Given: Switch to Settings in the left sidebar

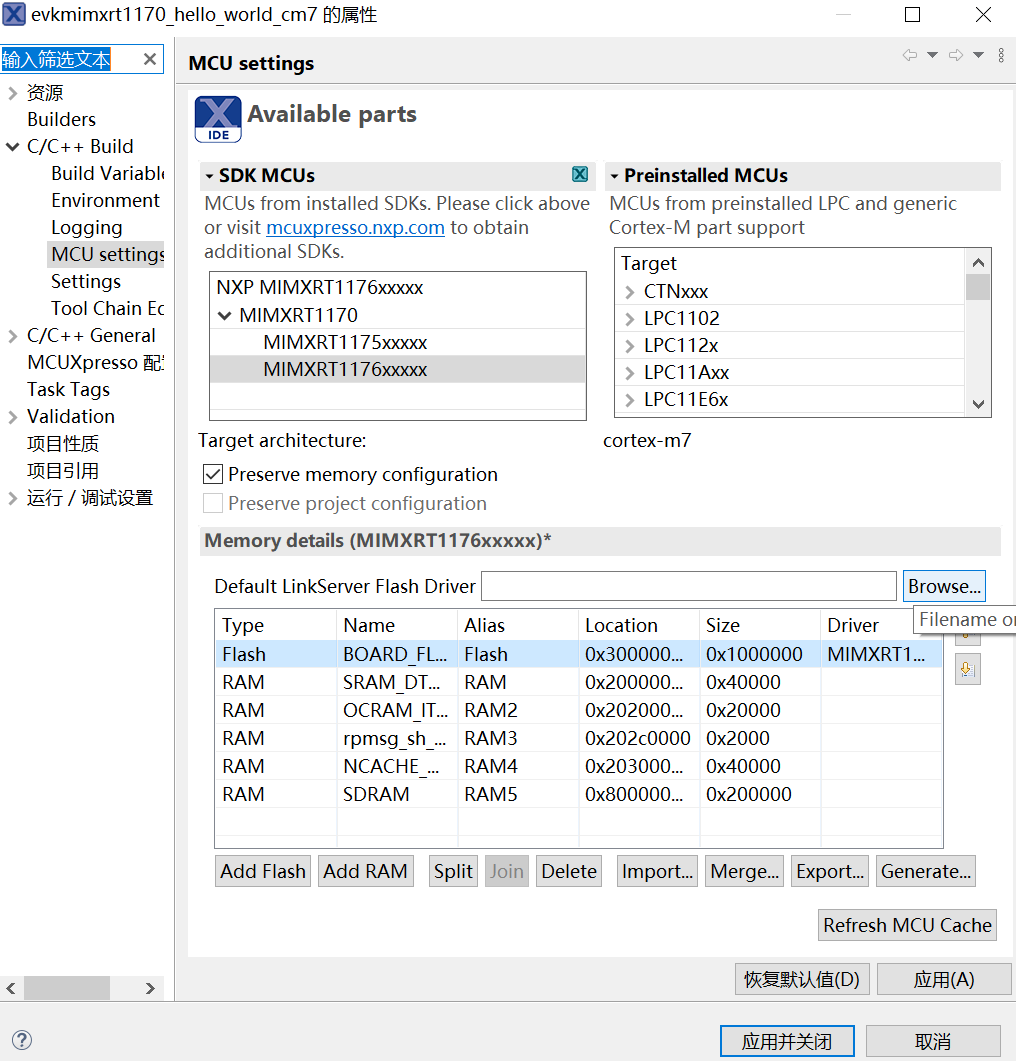Looking at the screenshot, I should click(x=85, y=281).
